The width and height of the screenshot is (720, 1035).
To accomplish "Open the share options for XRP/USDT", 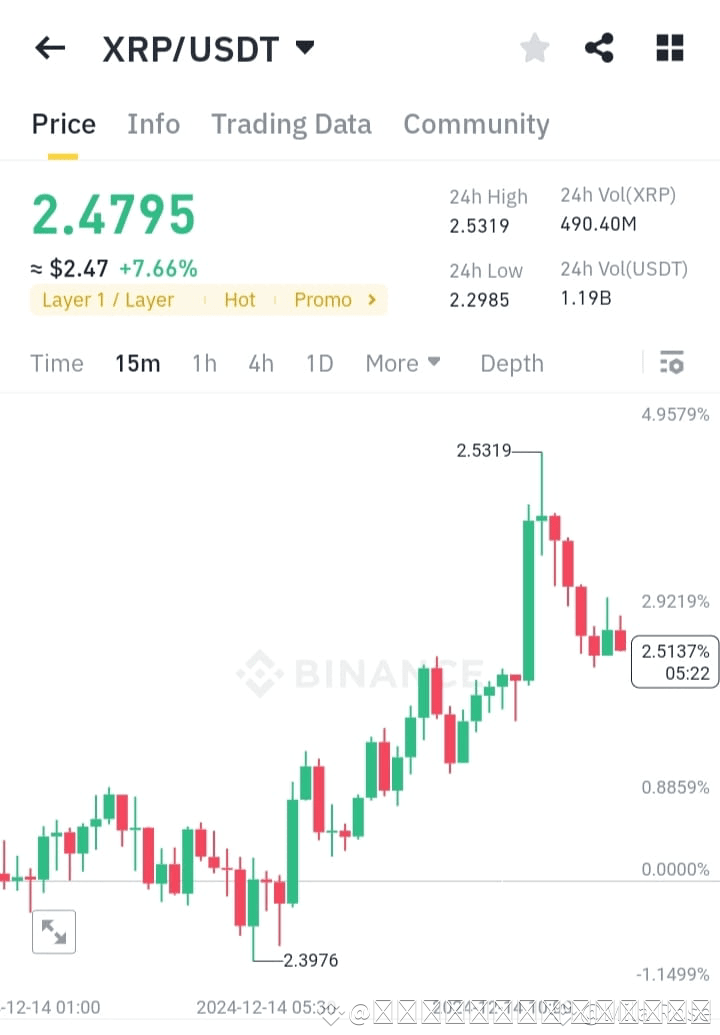I will click(599, 47).
